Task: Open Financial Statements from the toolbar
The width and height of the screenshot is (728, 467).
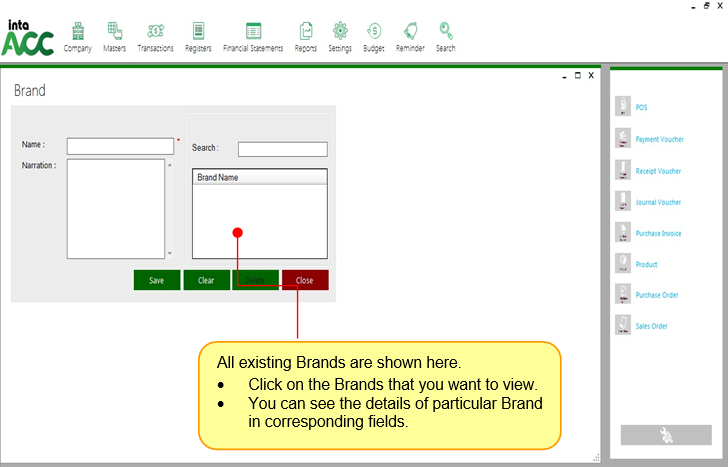Action: (253, 32)
